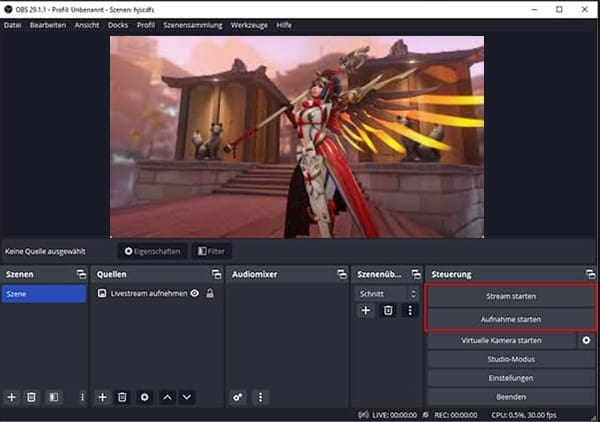Open Eigenschaften of source
The height and width of the screenshot is (422, 600).
coord(152,251)
